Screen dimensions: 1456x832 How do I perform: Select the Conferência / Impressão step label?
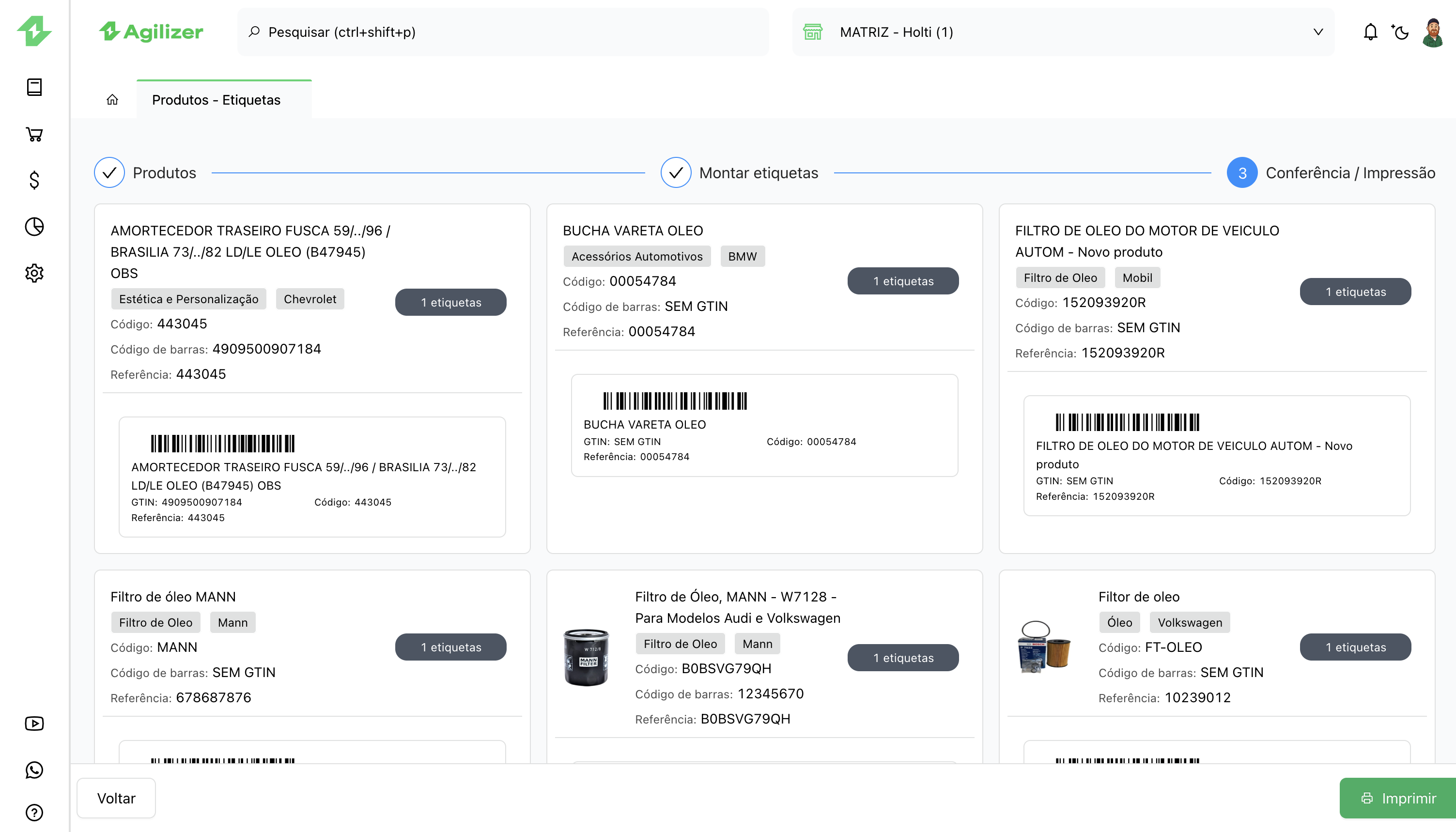click(1350, 172)
